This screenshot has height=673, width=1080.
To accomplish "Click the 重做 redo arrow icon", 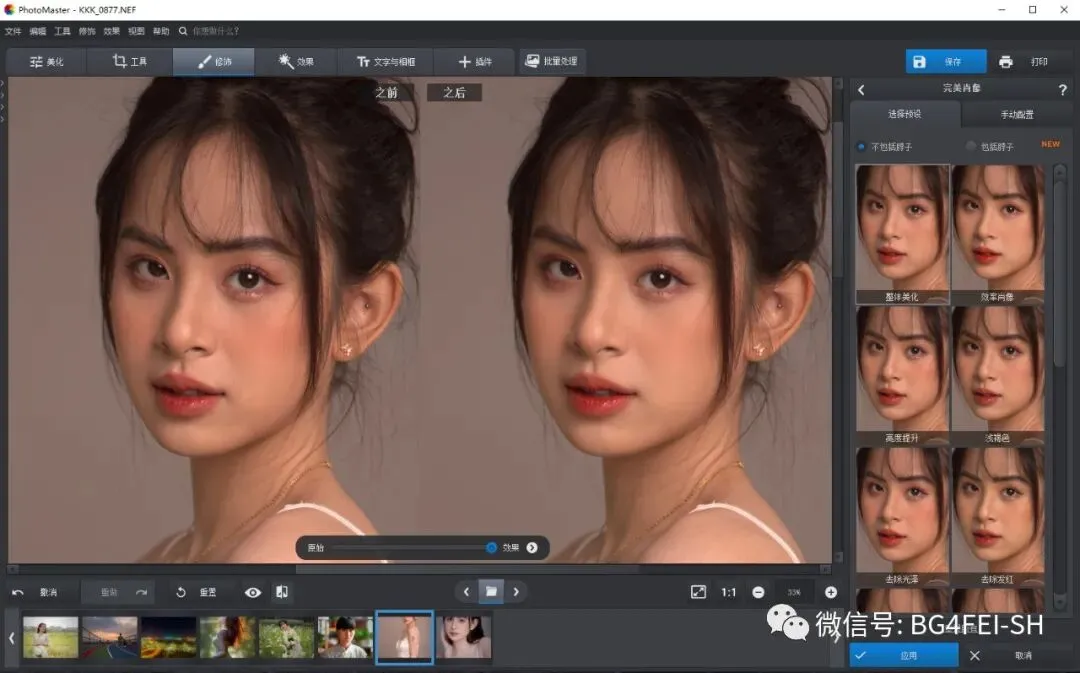I will [x=141, y=592].
